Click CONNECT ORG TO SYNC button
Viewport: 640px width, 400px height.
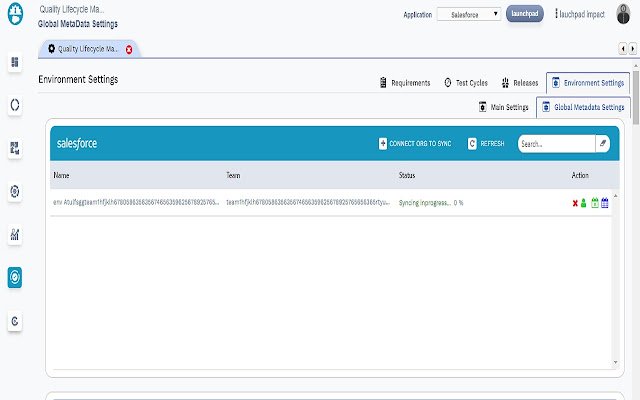tap(415, 144)
